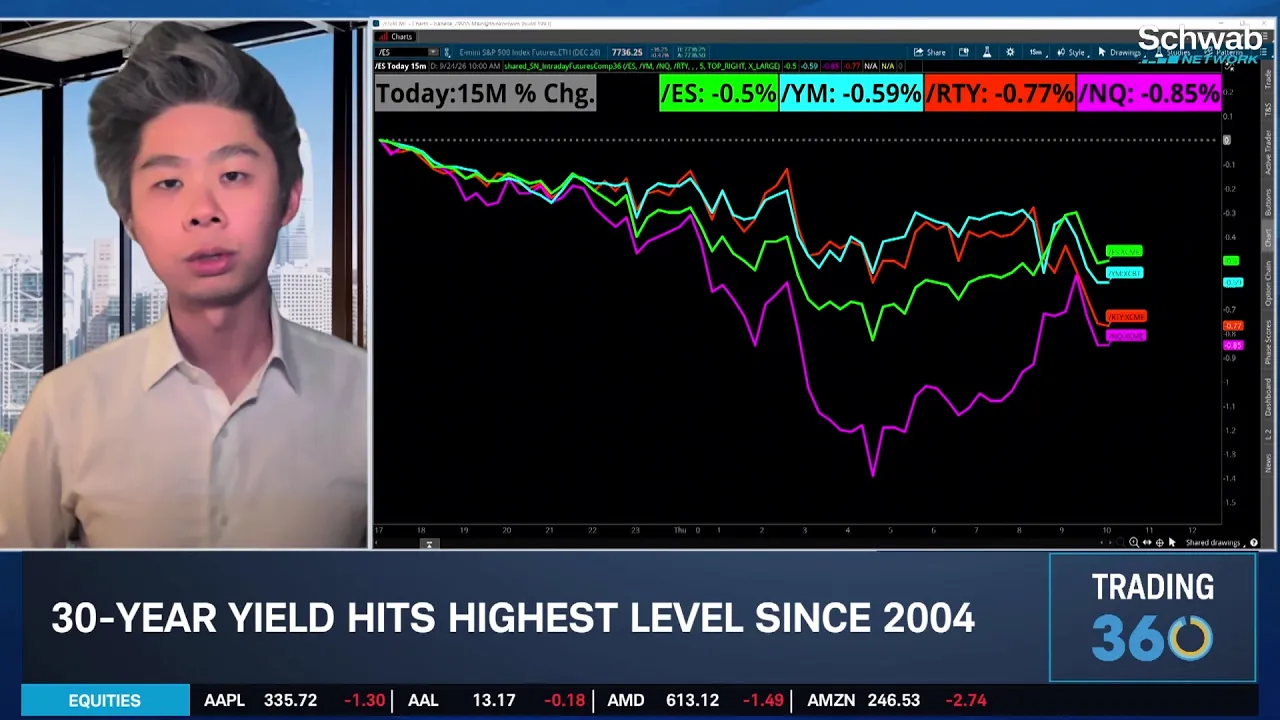
Task: Expand the symbol selector dropdown arrow
Action: [433, 52]
